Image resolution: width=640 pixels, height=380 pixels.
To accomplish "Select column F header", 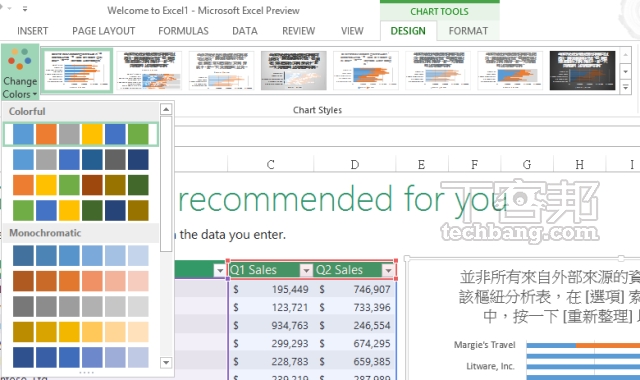I will 474,164.
